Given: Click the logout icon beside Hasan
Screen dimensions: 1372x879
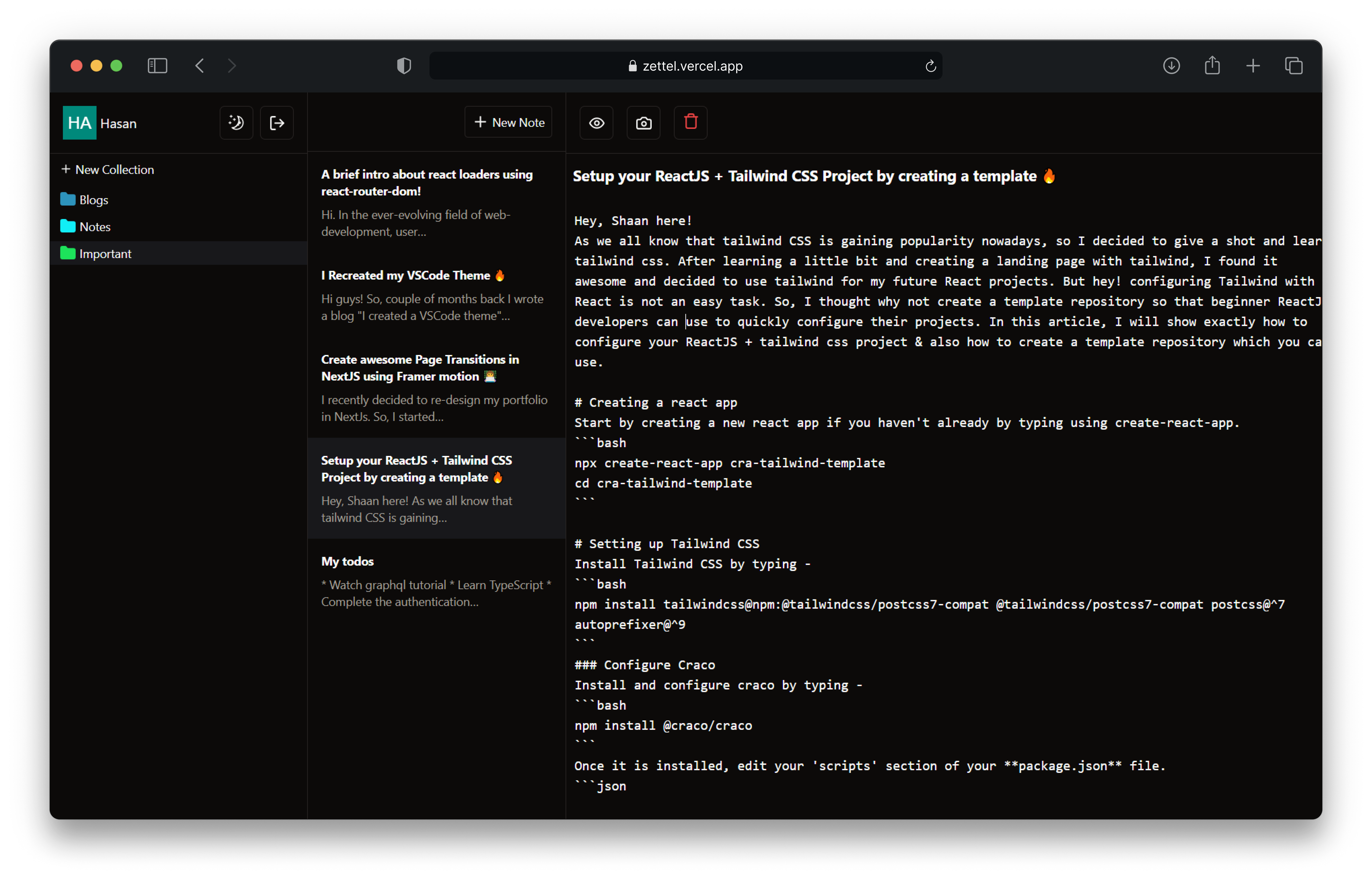Looking at the screenshot, I should pos(277,123).
